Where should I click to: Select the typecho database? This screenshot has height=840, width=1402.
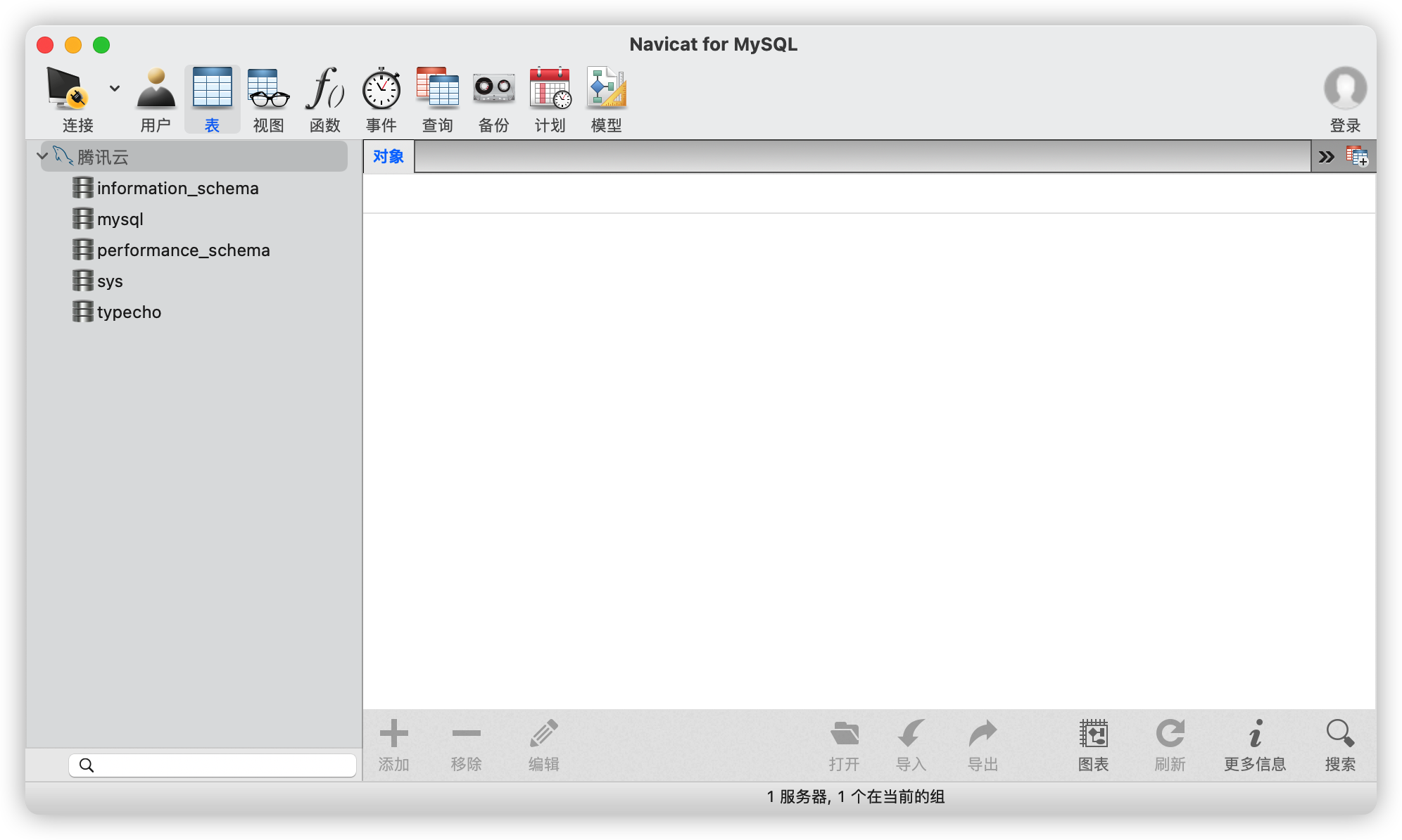(130, 312)
